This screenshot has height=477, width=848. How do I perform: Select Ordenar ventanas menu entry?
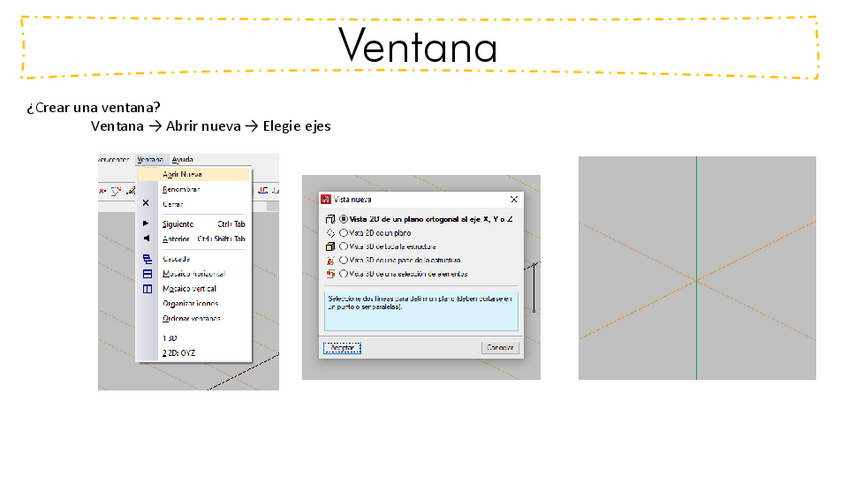[191, 319]
